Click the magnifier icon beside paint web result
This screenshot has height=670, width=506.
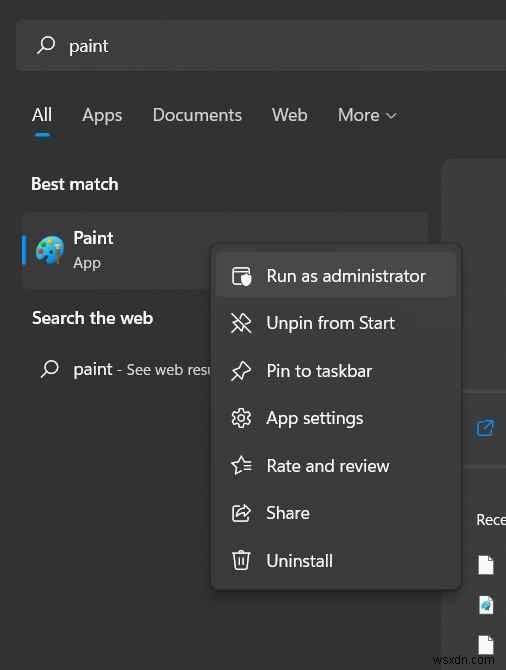tap(50, 369)
